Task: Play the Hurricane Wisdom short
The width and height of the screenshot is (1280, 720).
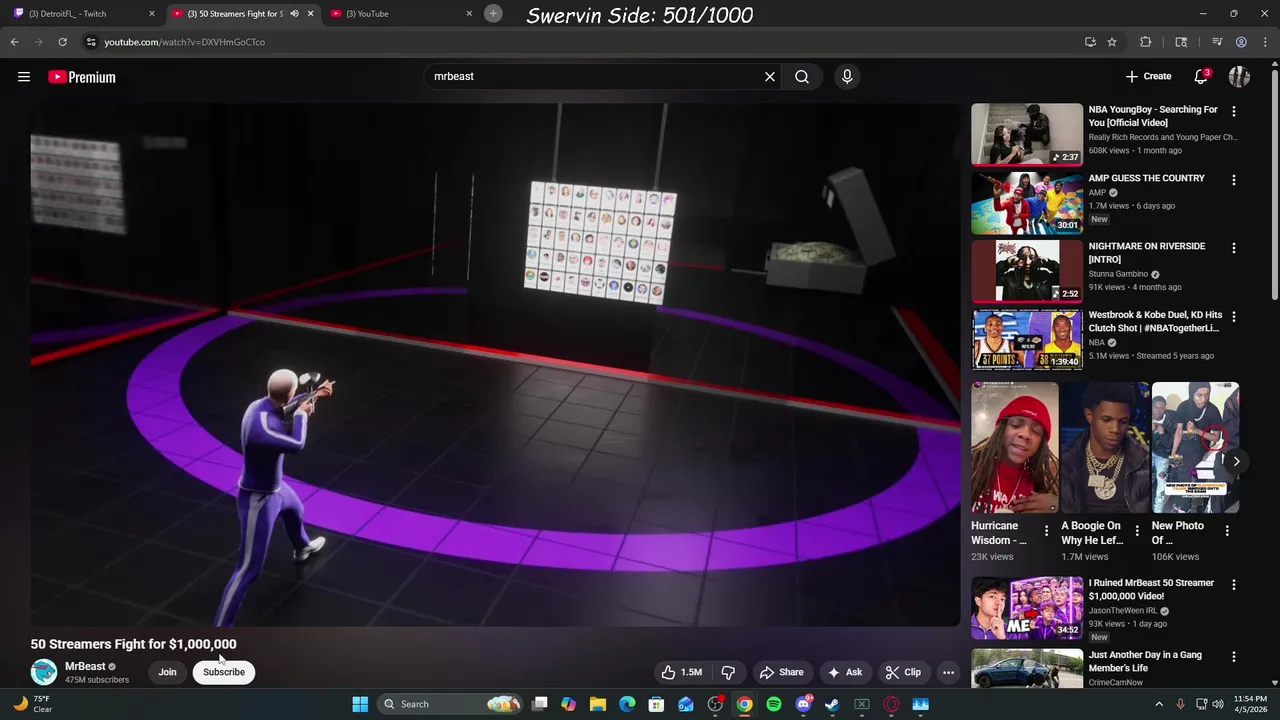Action: [x=1014, y=447]
